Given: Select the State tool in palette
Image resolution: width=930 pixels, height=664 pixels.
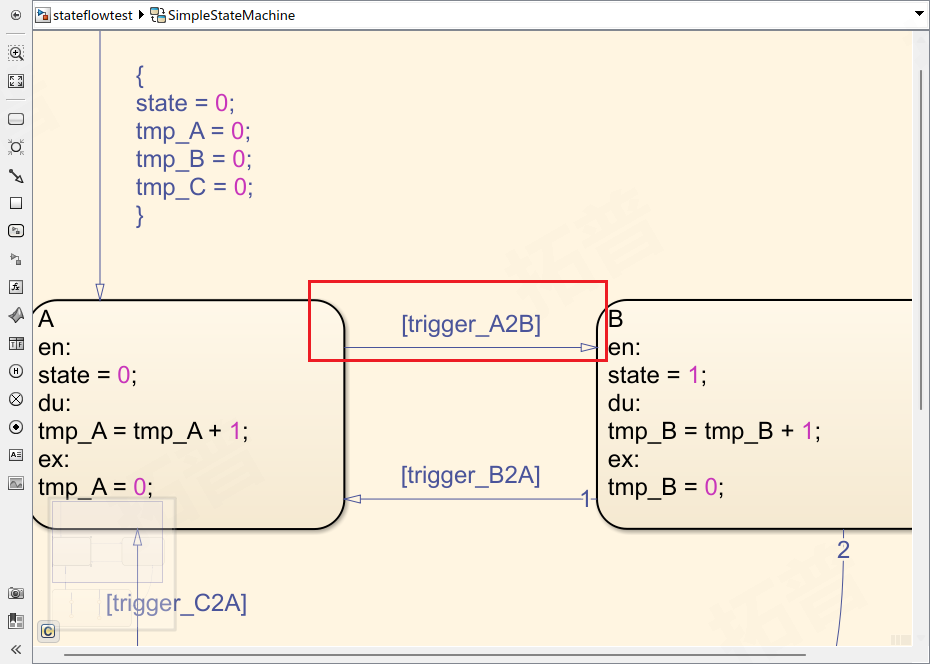Looking at the screenshot, I should pyautogui.click(x=15, y=119).
